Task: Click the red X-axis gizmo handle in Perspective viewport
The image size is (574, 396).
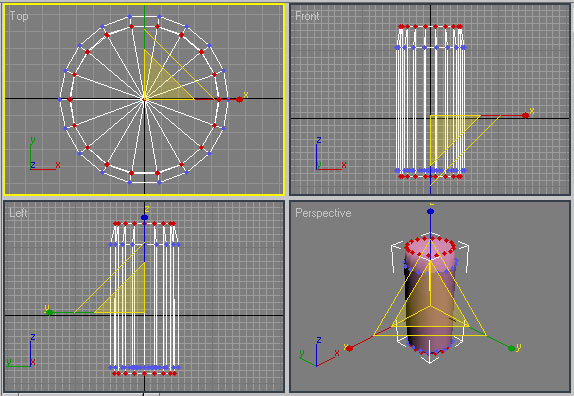Action: tap(350, 348)
